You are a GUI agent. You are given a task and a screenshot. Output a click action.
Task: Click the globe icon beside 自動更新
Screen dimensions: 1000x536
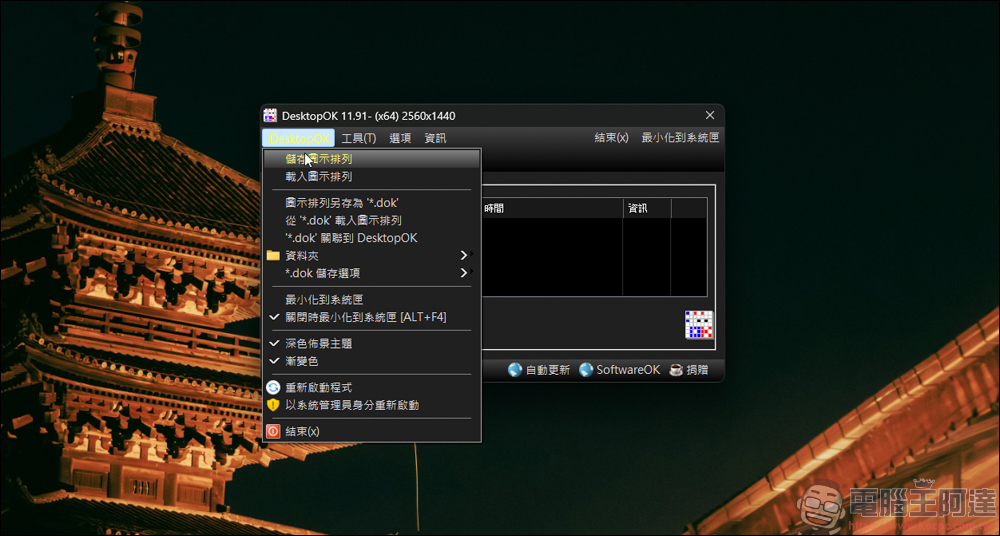click(x=515, y=370)
